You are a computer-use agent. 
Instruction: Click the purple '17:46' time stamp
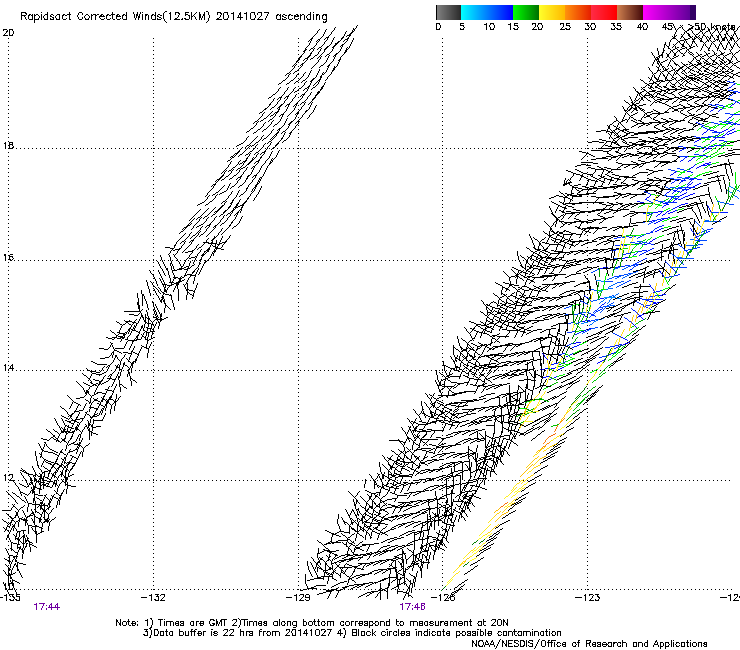click(412, 607)
